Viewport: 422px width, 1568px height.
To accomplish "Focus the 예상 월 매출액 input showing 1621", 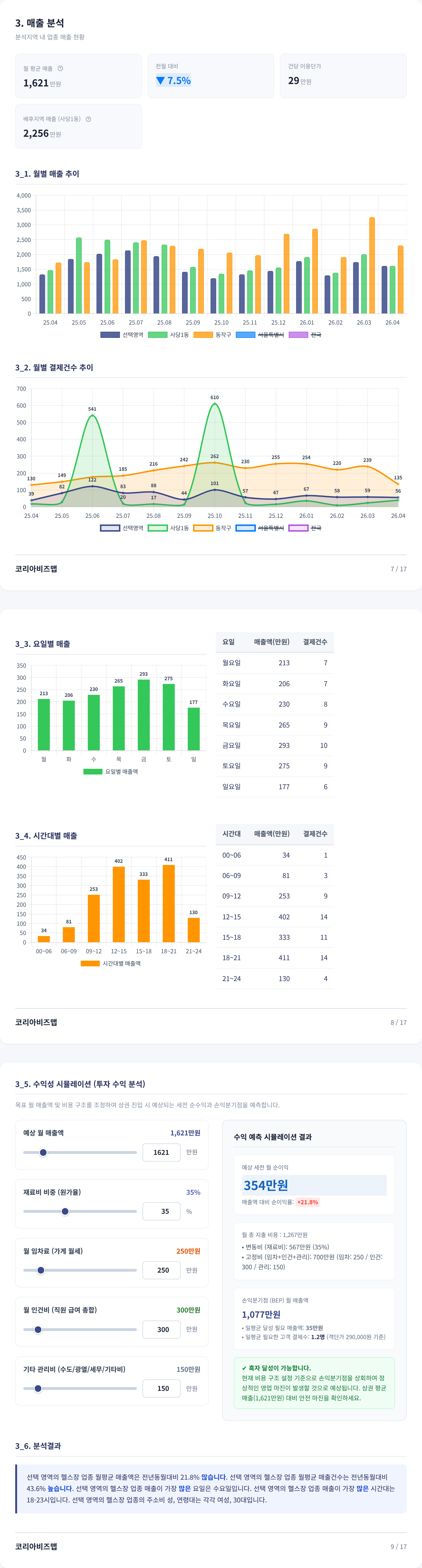I will 161,1152.
